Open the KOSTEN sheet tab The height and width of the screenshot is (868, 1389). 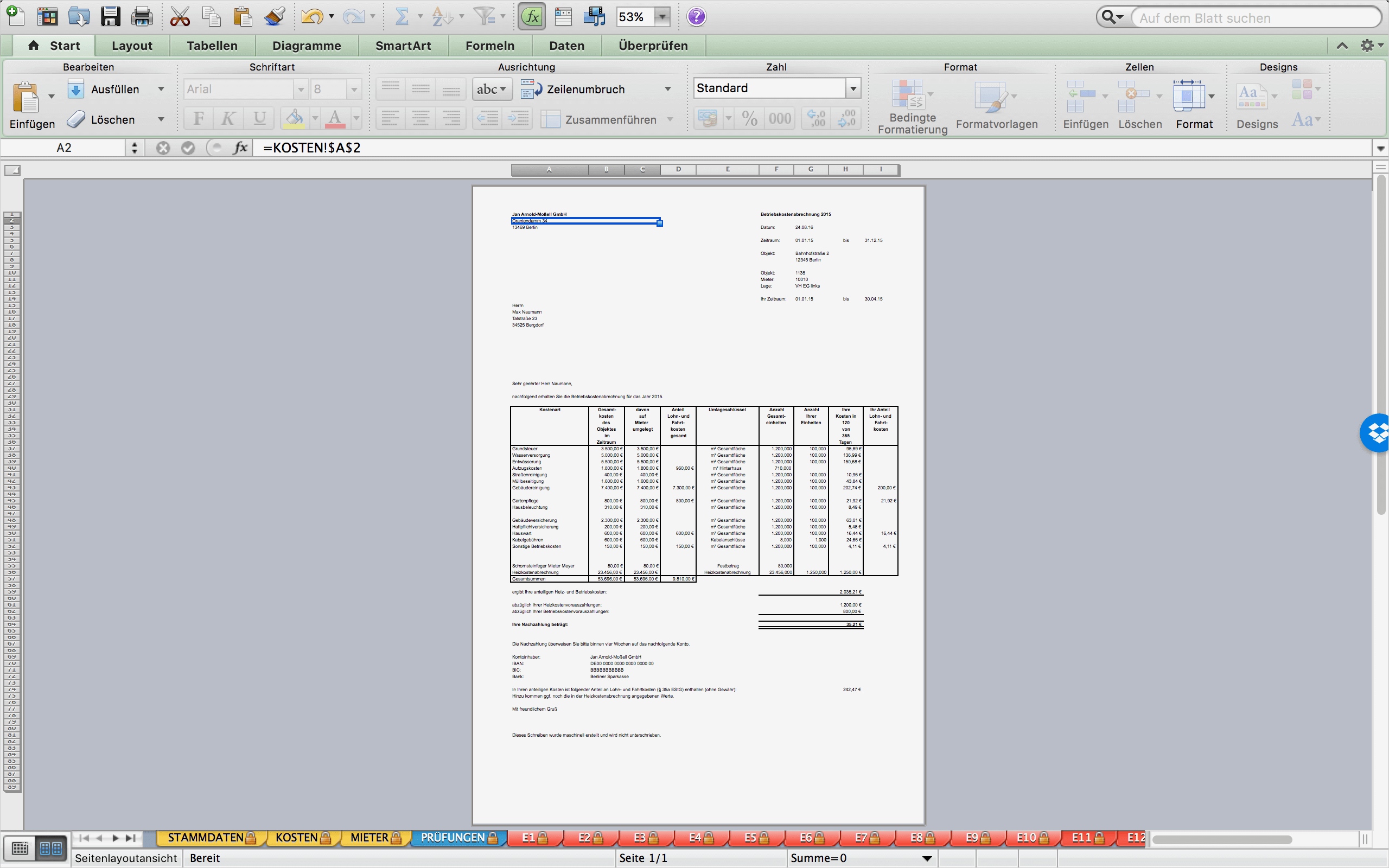(297, 838)
